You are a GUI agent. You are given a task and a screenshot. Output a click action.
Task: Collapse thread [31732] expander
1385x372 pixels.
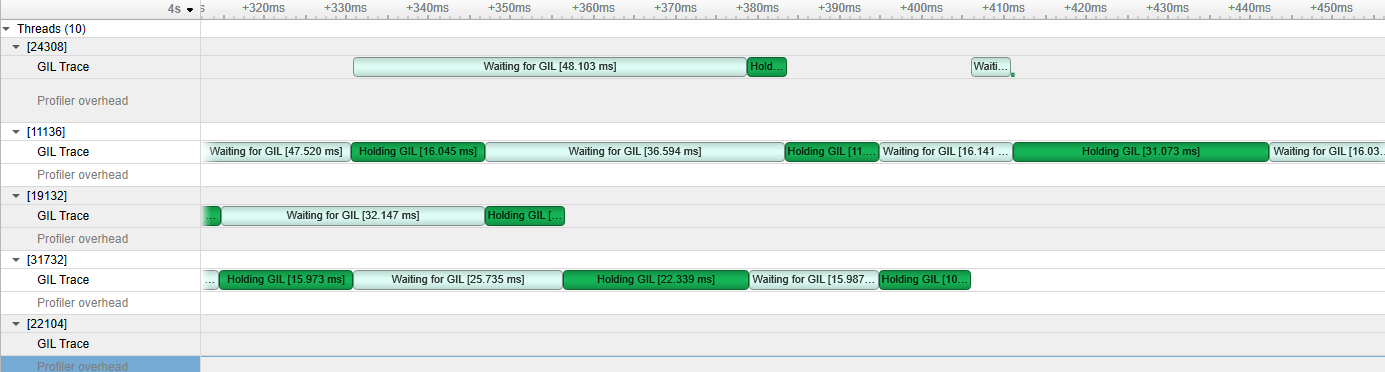[x=16, y=259]
